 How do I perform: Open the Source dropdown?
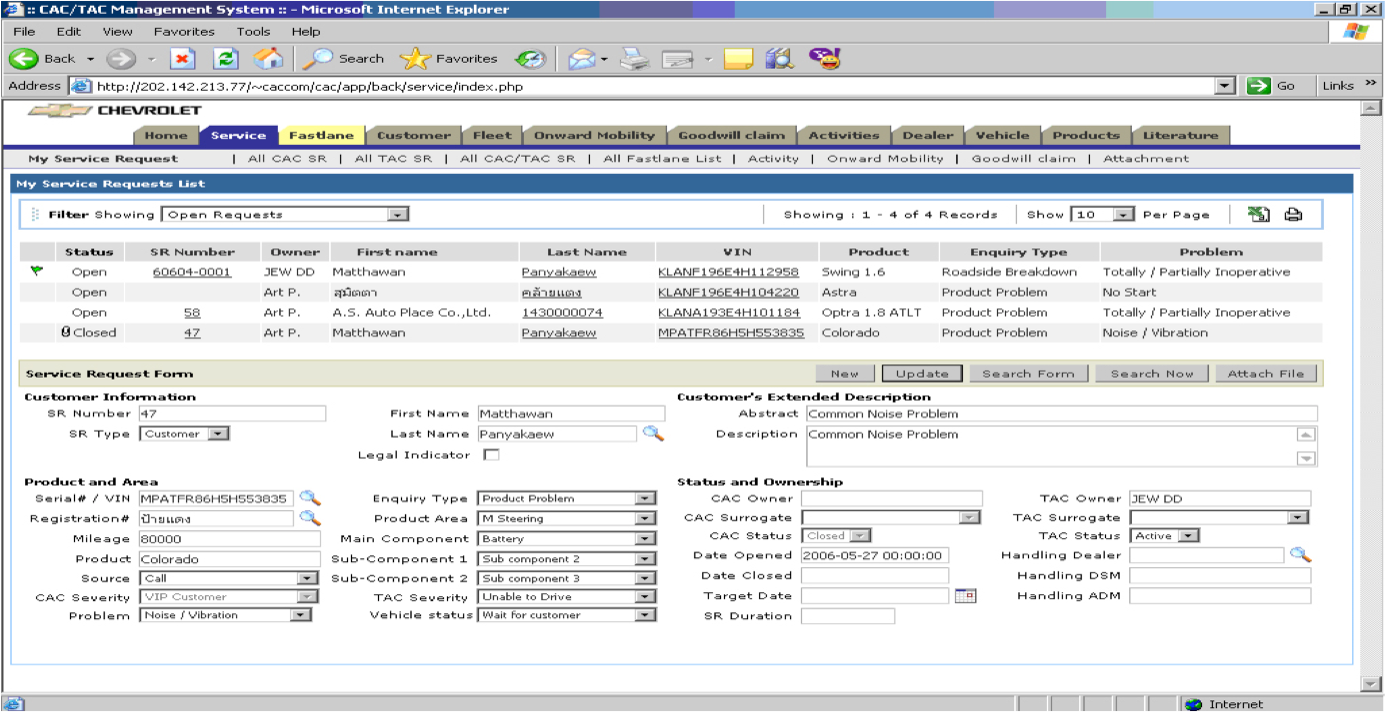pyautogui.click(x=228, y=578)
